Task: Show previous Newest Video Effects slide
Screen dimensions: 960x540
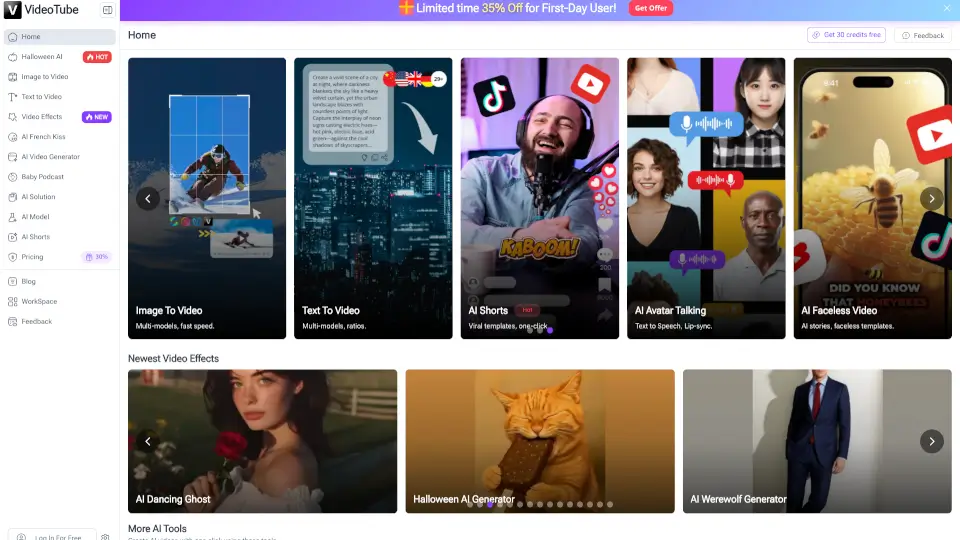Action: click(148, 441)
